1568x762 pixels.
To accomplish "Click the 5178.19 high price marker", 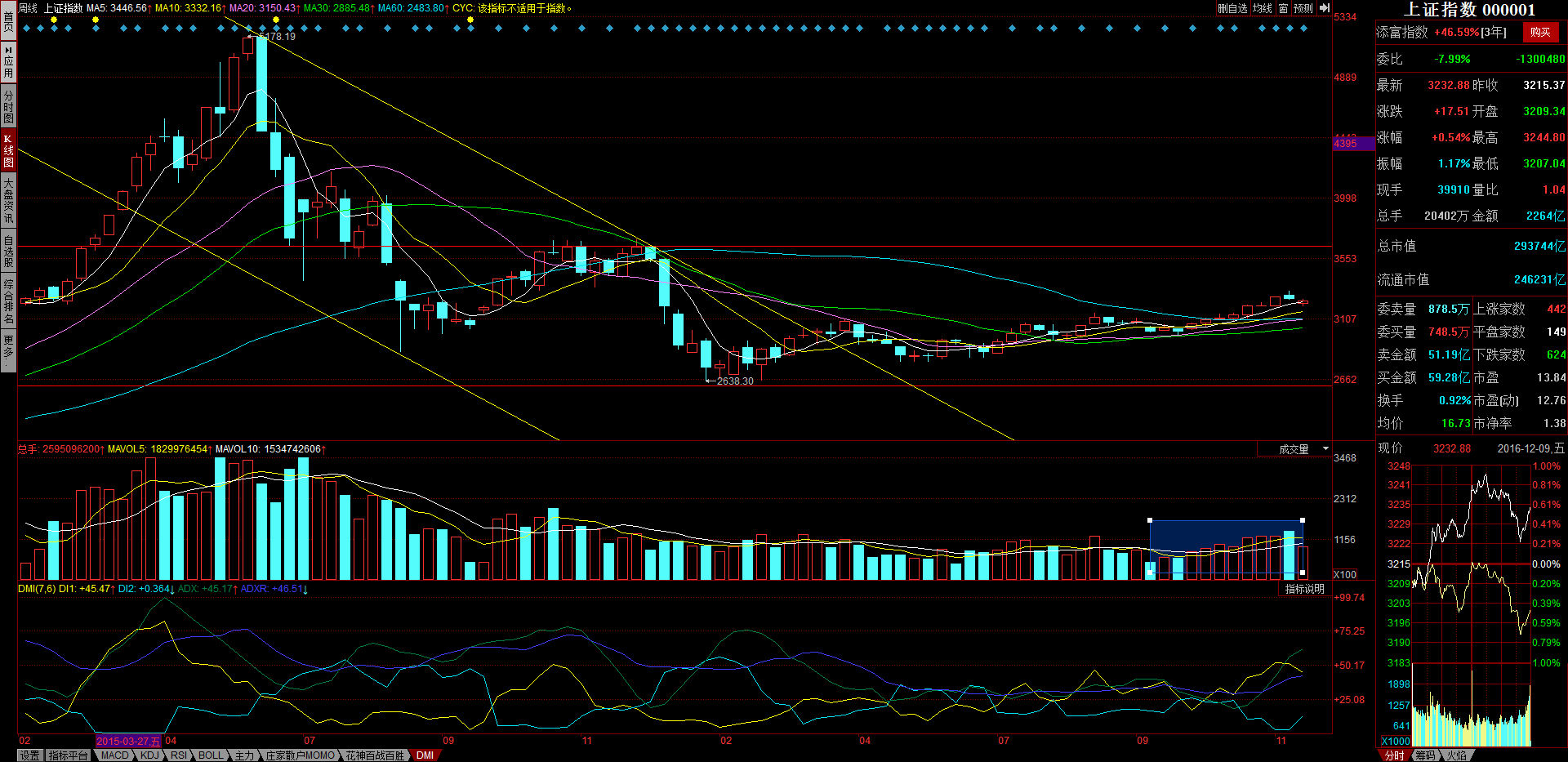I will point(277,37).
